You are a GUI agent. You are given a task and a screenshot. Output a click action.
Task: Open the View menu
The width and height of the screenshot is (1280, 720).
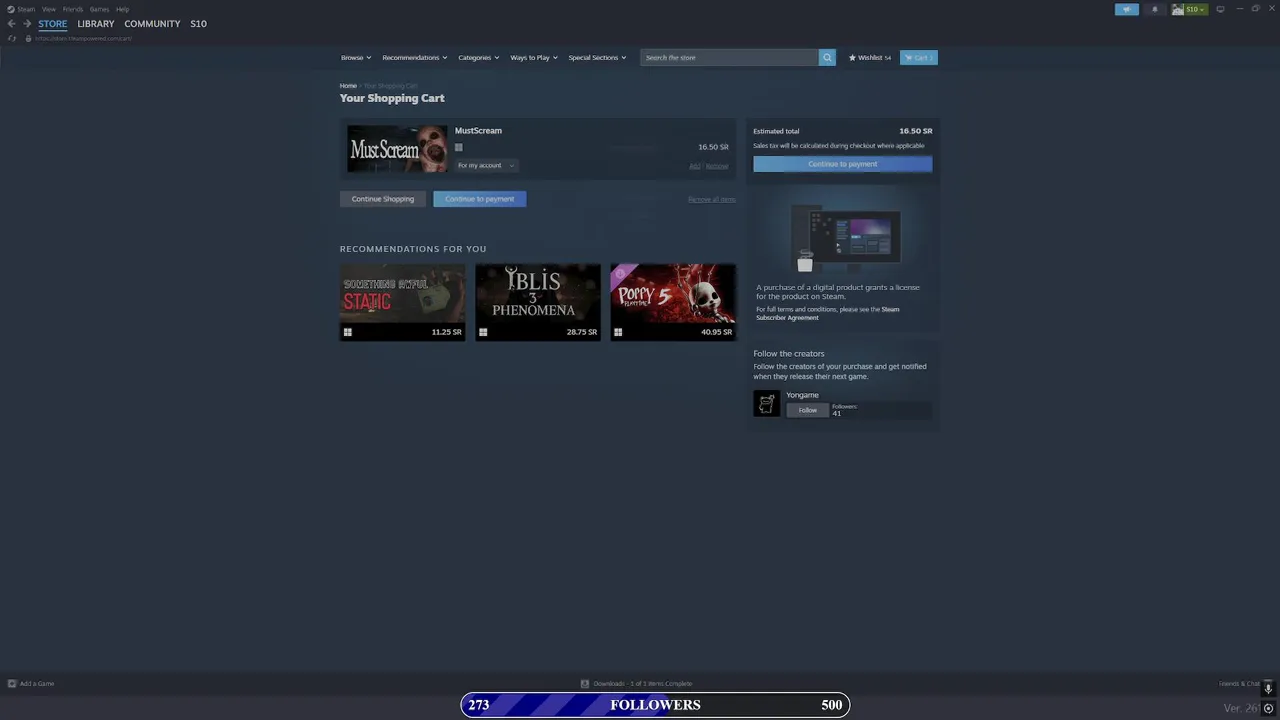coord(48,9)
